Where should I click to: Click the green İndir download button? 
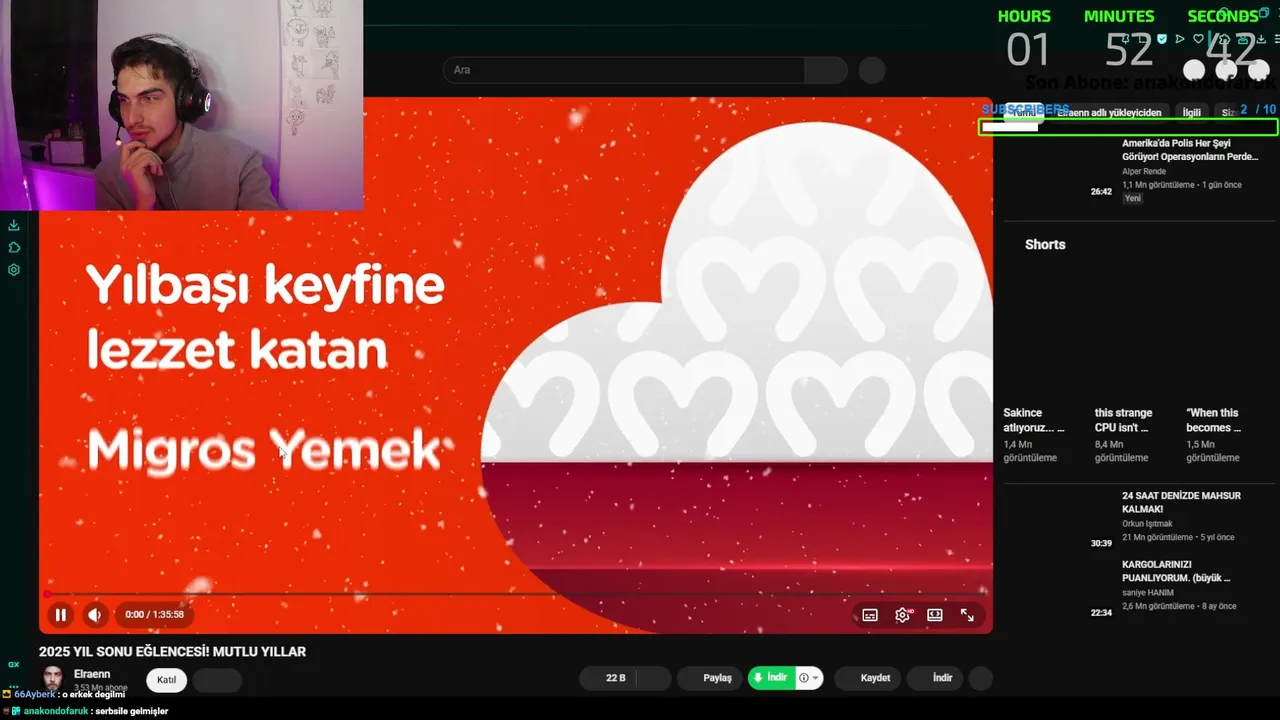pyautogui.click(x=771, y=678)
